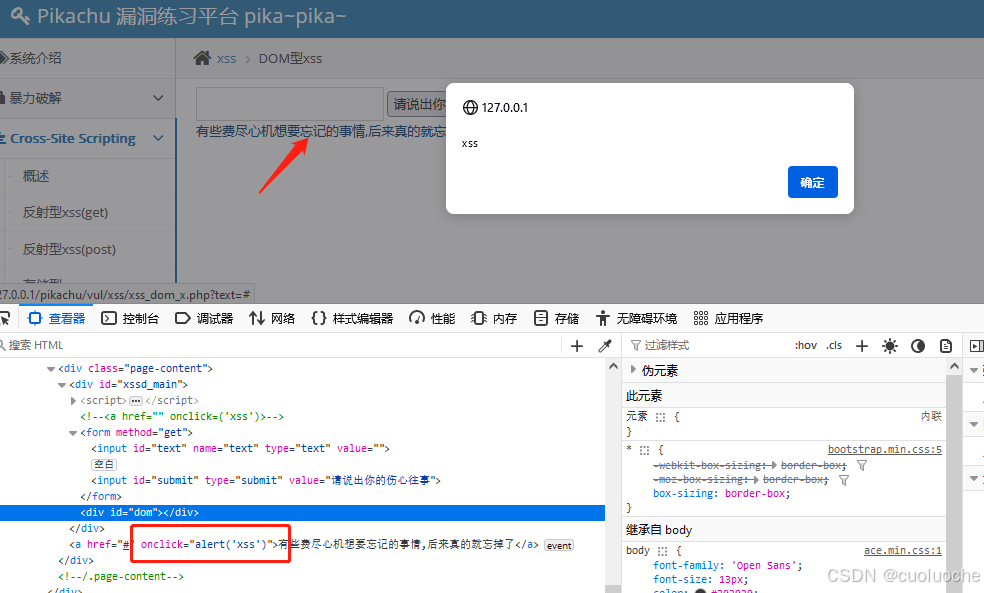Open 系统介绍 sidebar item
The height and width of the screenshot is (593, 984).
35,58
